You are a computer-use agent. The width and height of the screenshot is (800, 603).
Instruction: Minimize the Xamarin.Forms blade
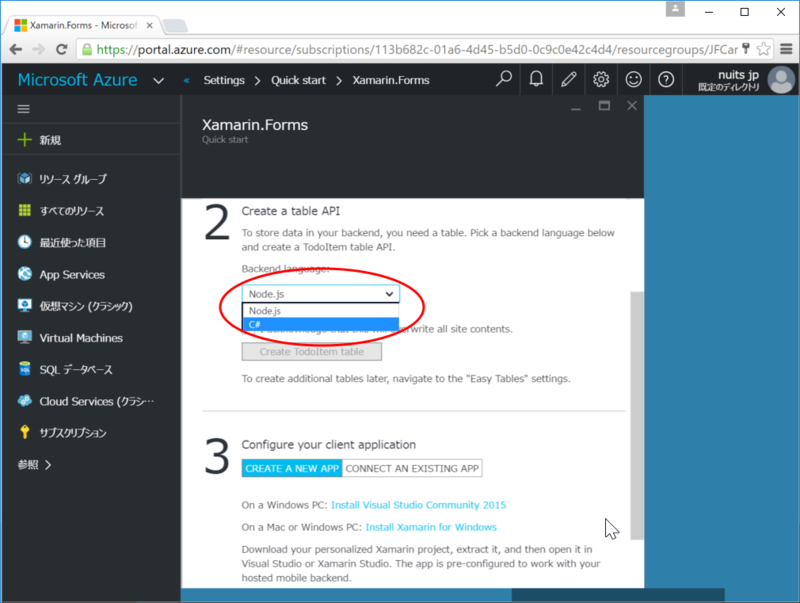576,109
